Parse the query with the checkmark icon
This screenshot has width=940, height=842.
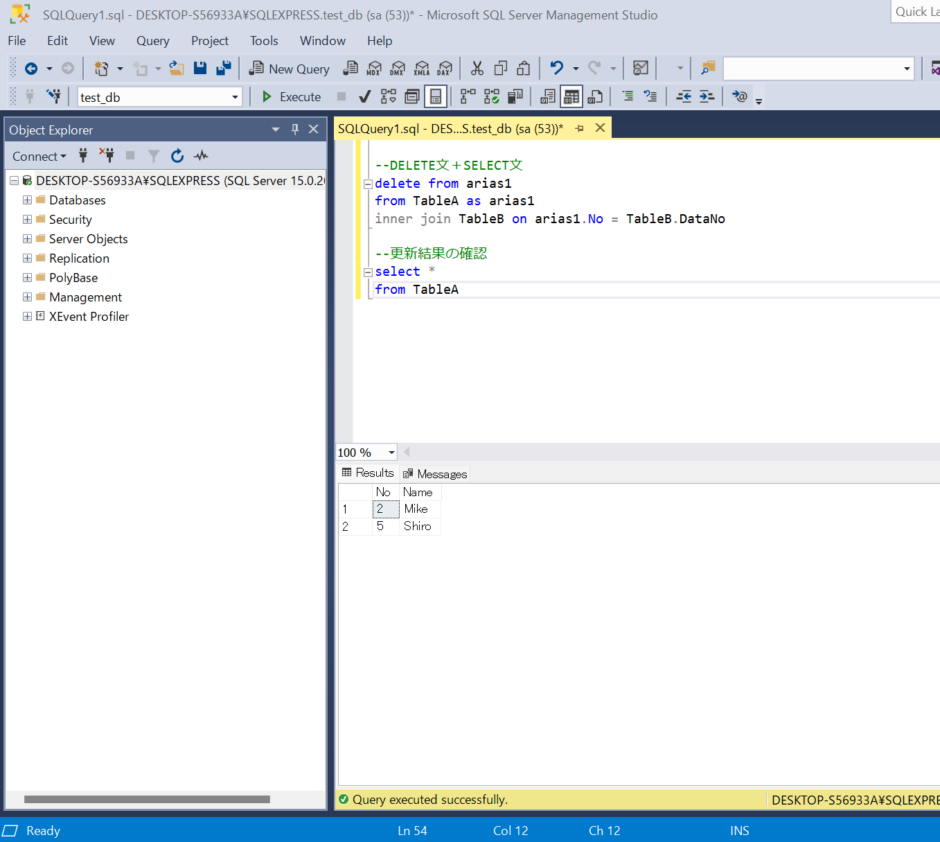pos(364,97)
